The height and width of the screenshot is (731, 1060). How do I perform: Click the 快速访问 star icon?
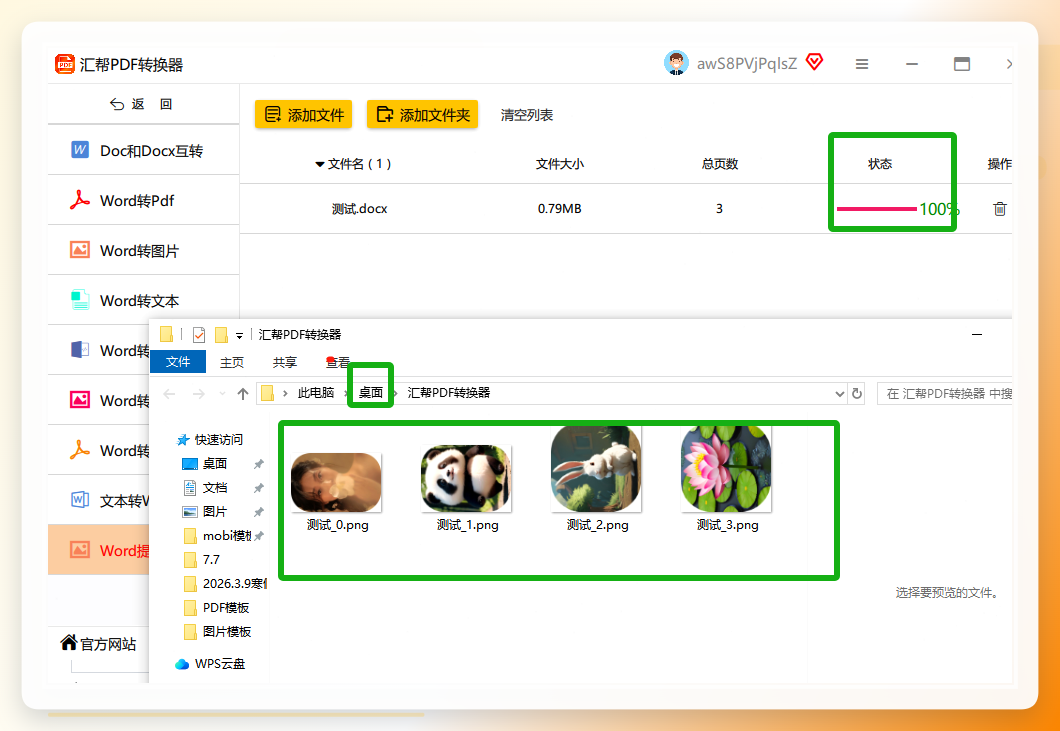[183, 440]
